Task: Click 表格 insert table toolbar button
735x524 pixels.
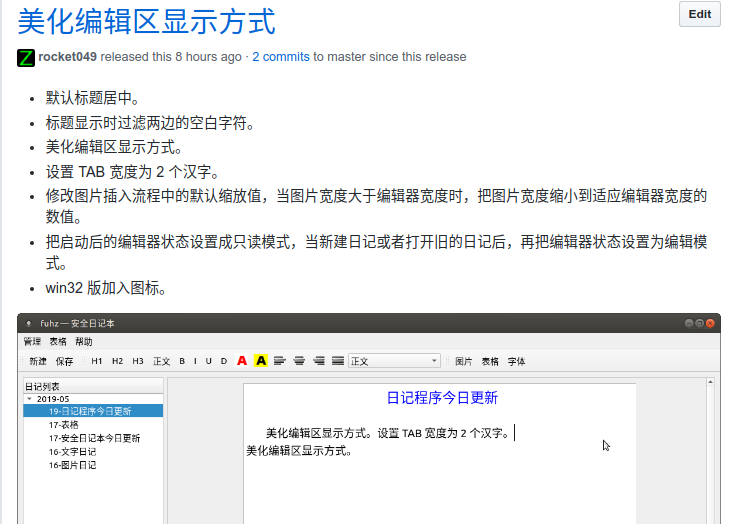Action: click(490, 361)
